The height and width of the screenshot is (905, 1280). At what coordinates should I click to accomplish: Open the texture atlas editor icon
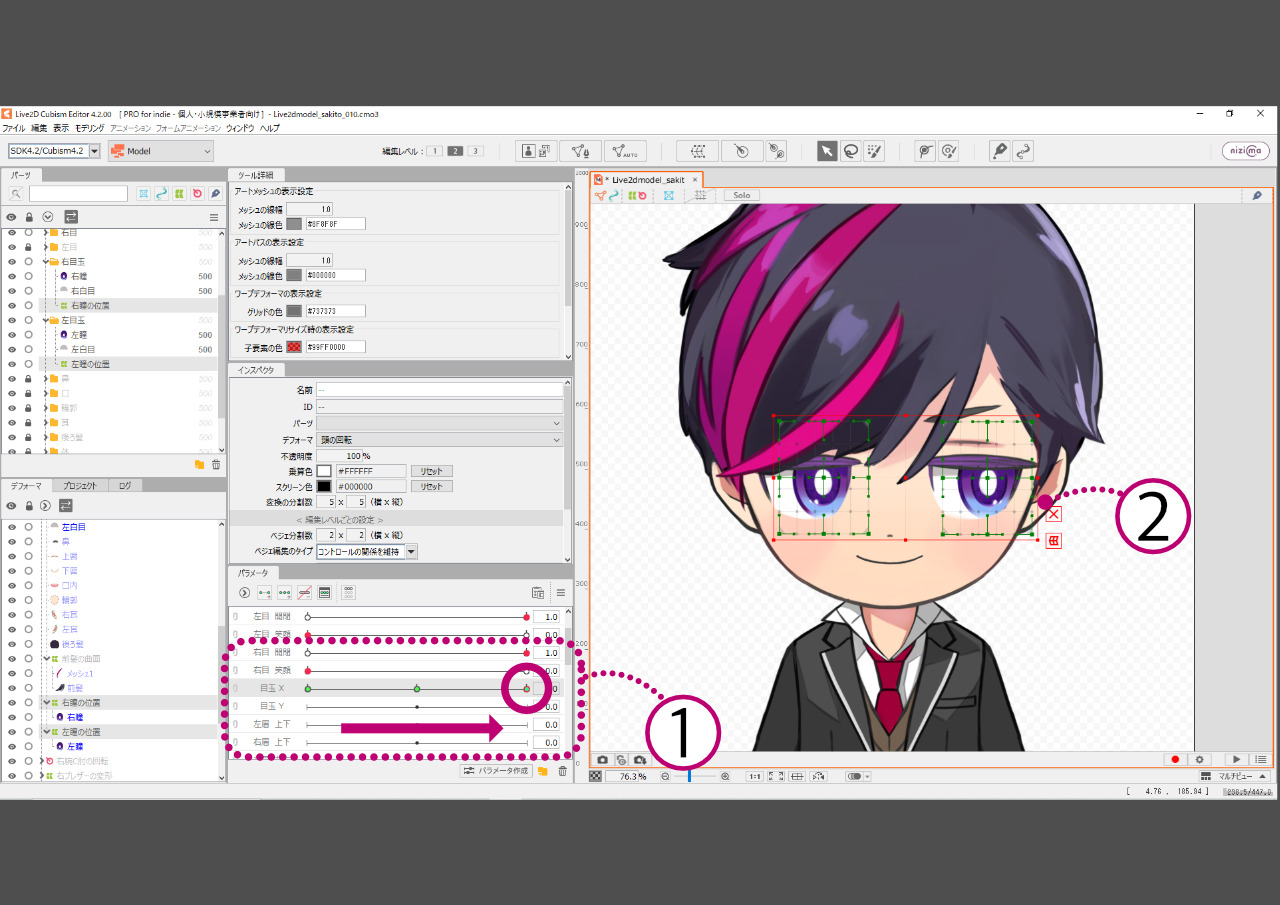pyautogui.click(x=537, y=151)
